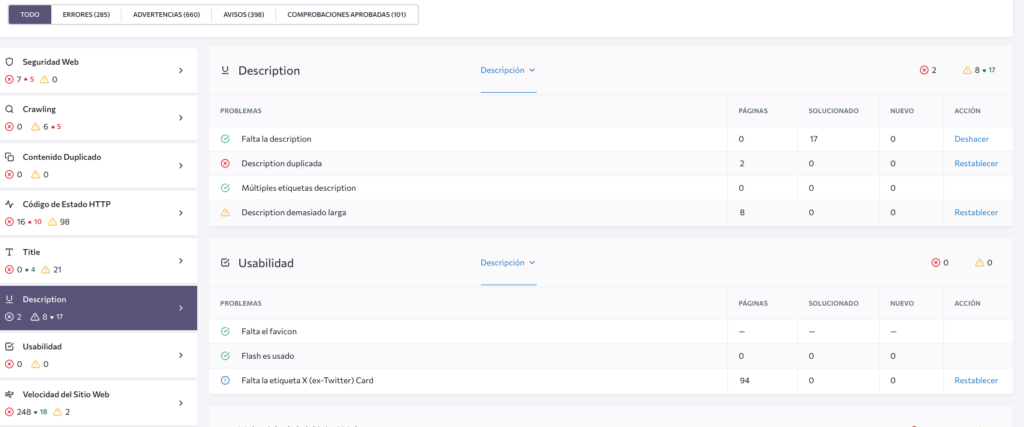Open the Descripción dropdown in the Description panel
1024x427 pixels.
pyautogui.click(x=508, y=70)
